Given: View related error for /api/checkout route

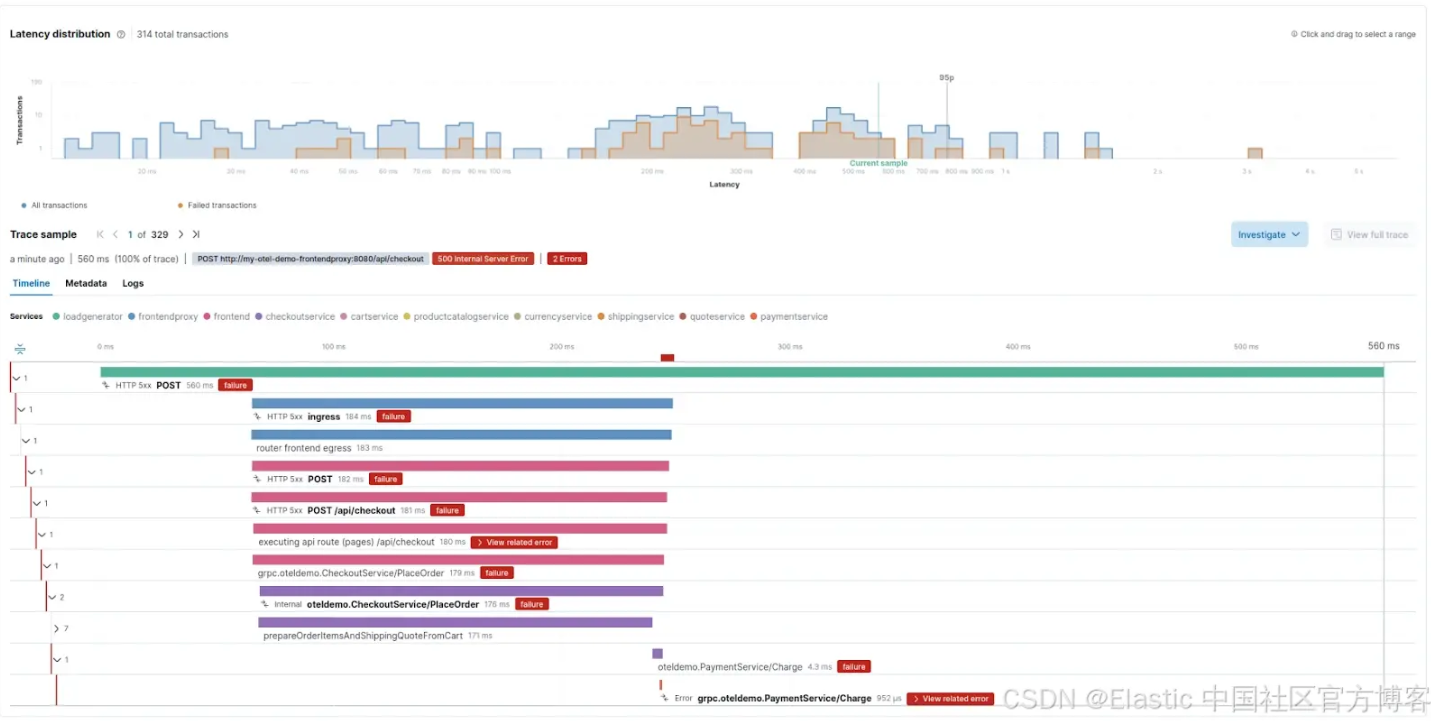Looking at the screenshot, I should pyautogui.click(x=514, y=543).
